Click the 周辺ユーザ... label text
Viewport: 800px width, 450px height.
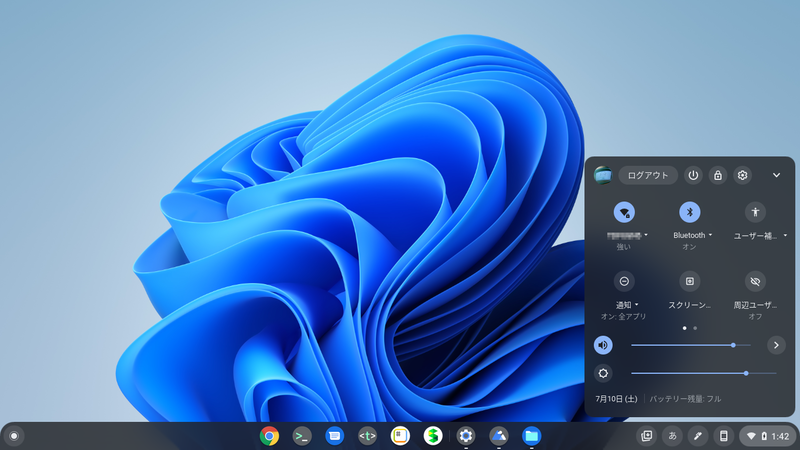pos(755,305)
